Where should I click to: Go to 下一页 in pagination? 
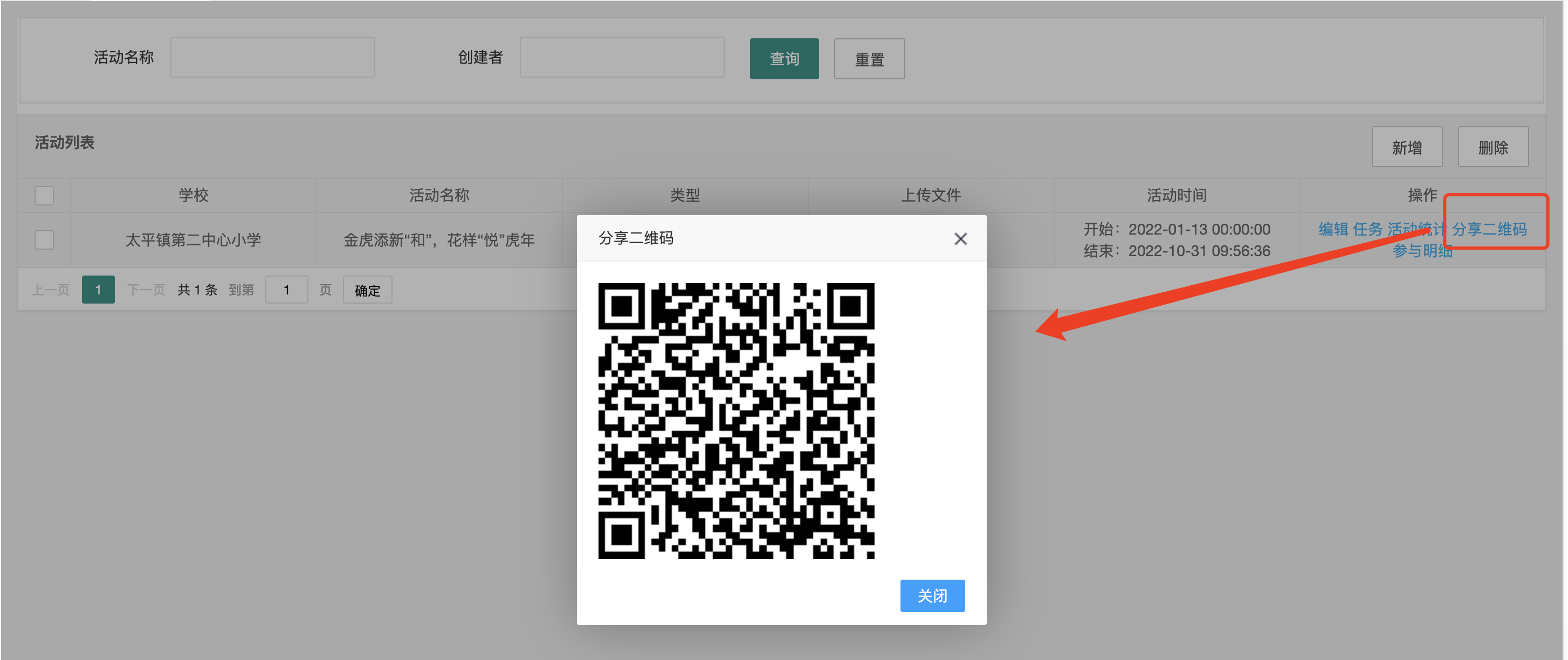click(146, 290)
